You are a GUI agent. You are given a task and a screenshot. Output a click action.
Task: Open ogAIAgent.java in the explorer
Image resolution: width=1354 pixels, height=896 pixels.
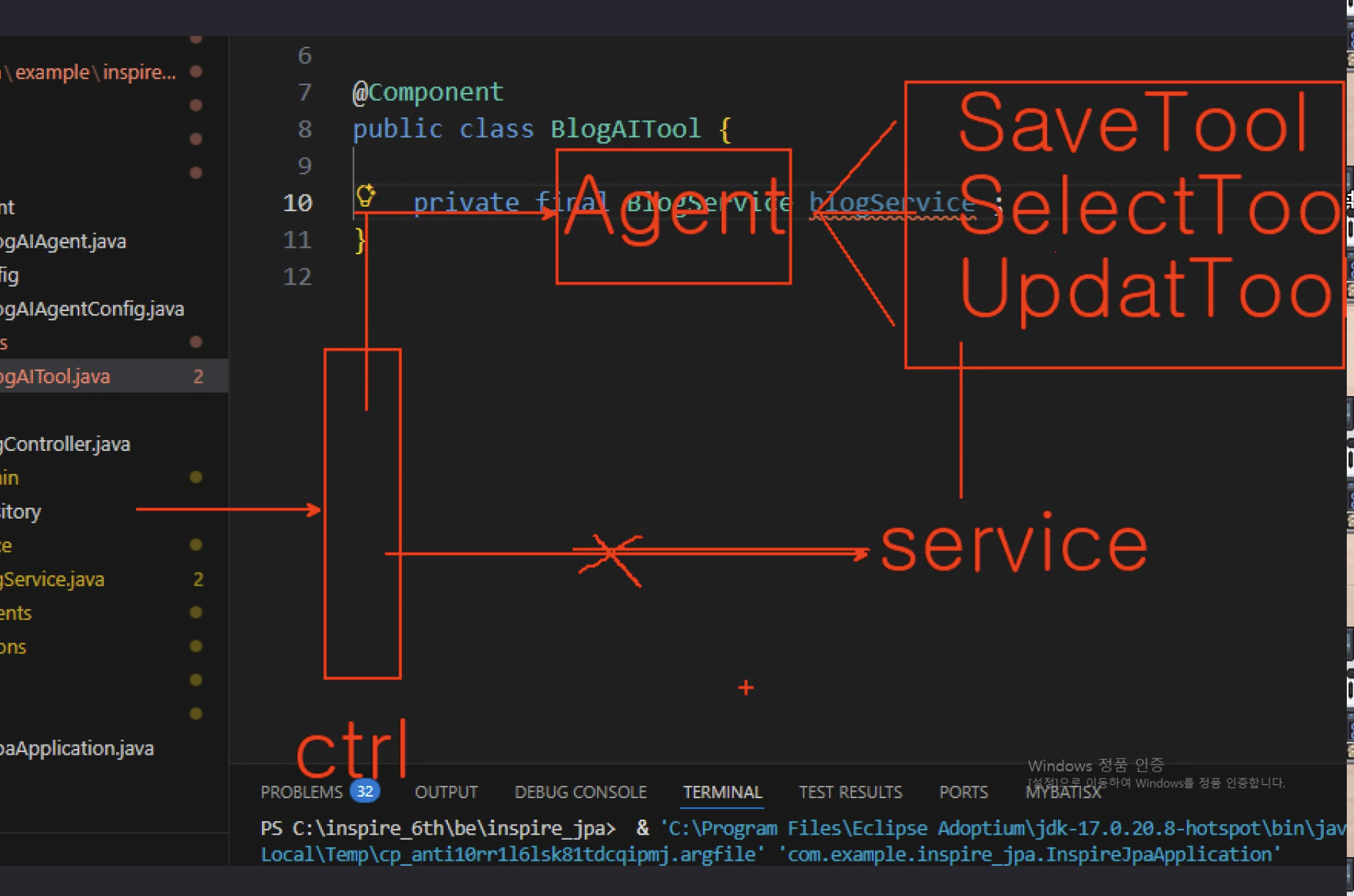pyautogui.click(x=63, y=241)
